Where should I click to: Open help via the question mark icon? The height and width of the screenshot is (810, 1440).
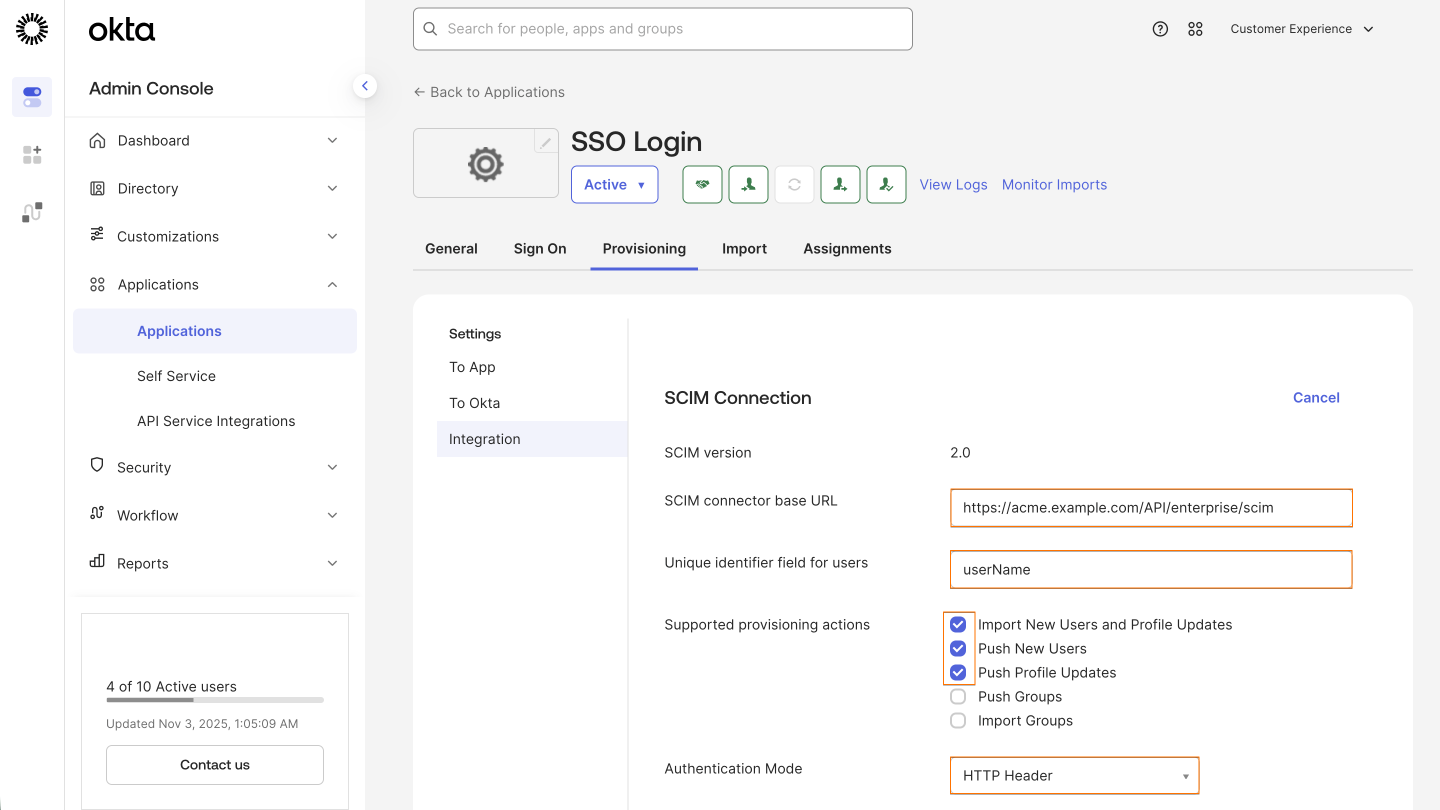1160,28
